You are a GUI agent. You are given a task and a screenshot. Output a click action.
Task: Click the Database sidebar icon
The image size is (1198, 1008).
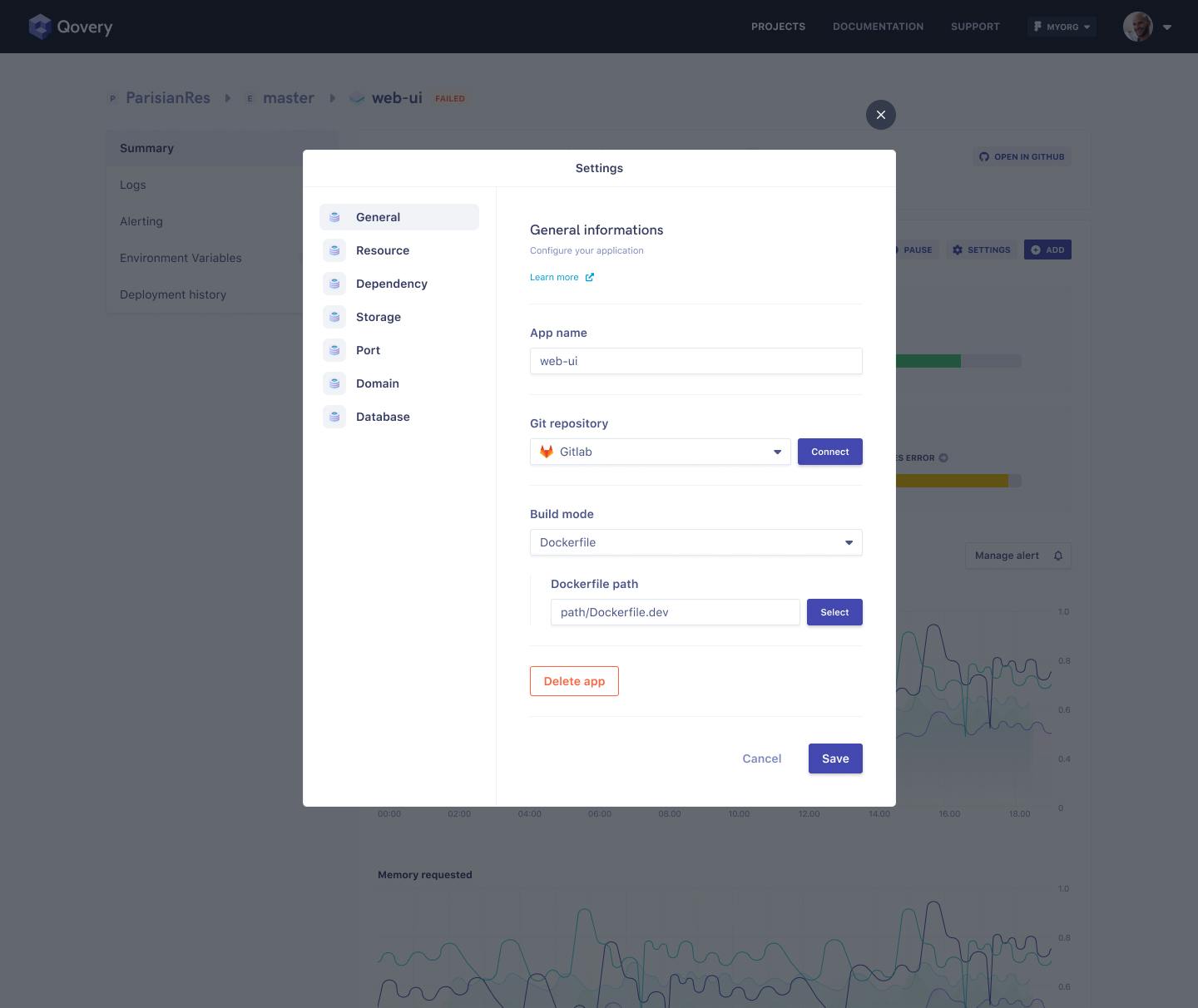[x=334, y=417]
